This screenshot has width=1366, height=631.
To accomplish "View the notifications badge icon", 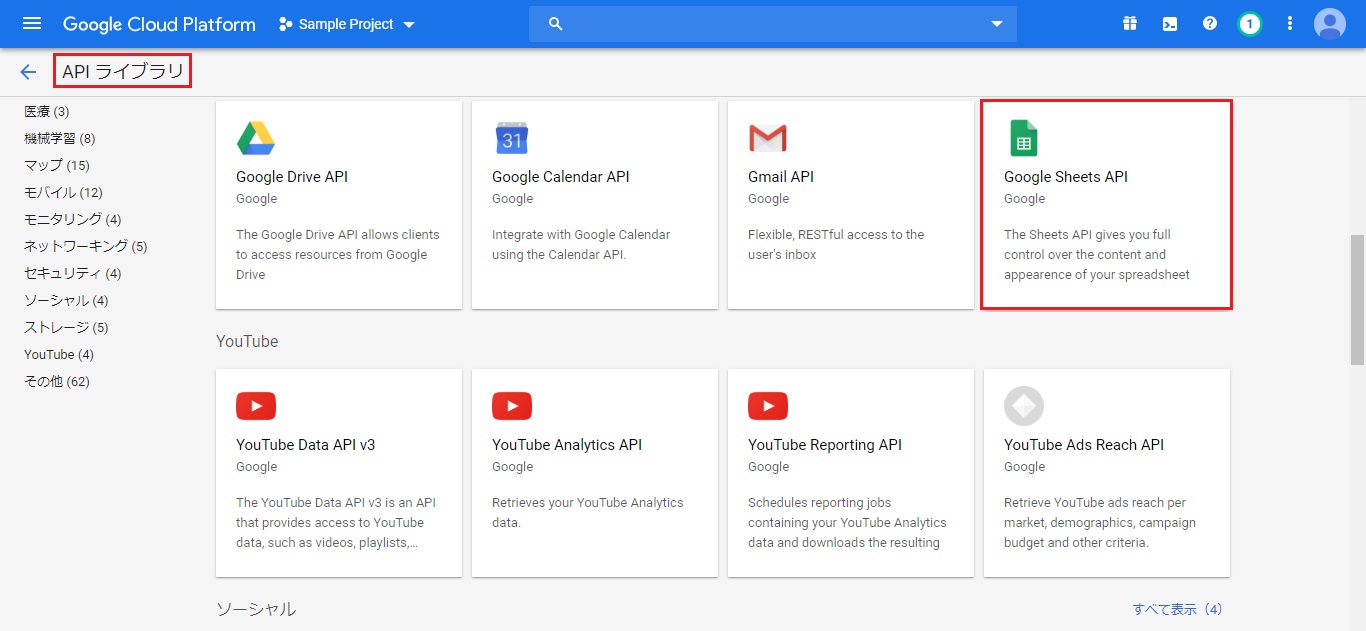I will (x=1249, y=24).
